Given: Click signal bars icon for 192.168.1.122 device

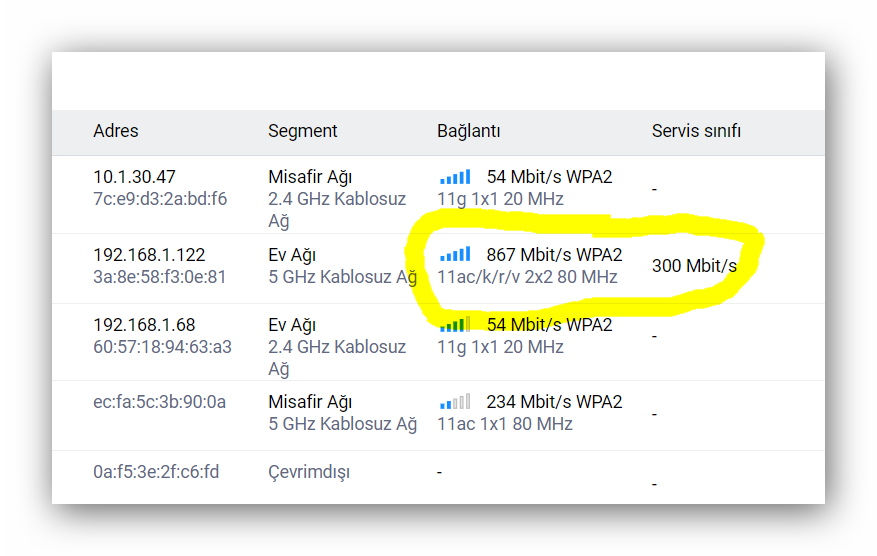Looking at the screenshot, I should click(x=455, y=255).
